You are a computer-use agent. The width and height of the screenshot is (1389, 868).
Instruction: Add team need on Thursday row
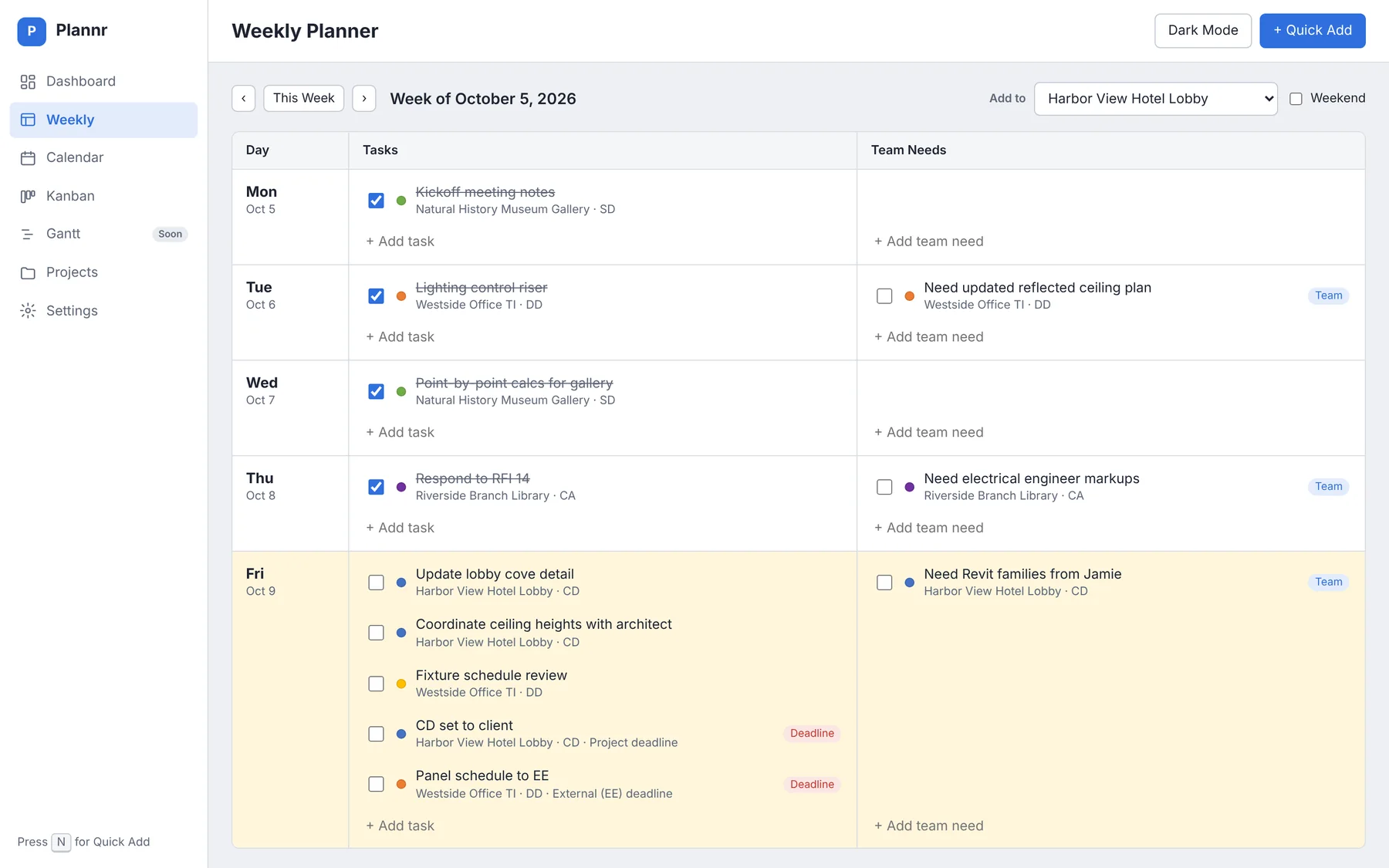pyautogui.click(x=929, y=528)
